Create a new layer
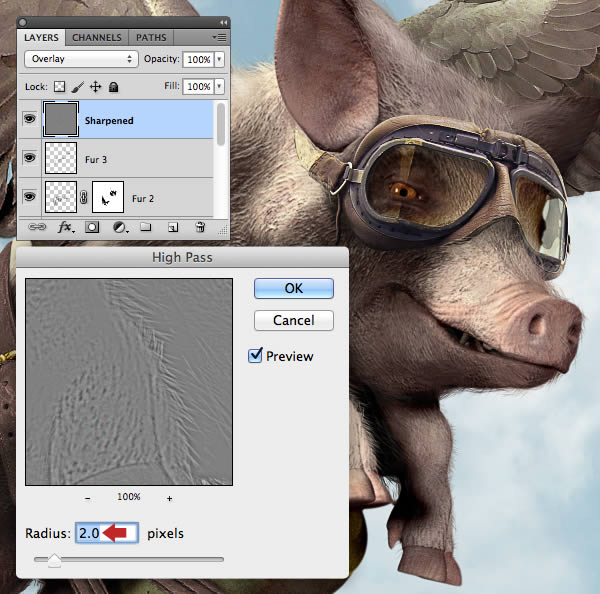The width and height of the screenshot is (600, 594). [x=173, y=228]
